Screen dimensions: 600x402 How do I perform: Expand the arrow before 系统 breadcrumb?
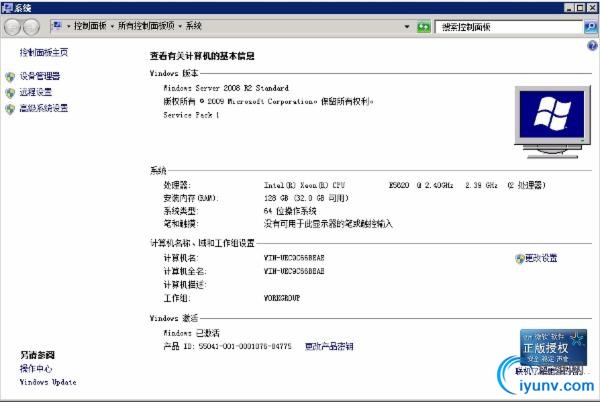[x=180, y=26]
